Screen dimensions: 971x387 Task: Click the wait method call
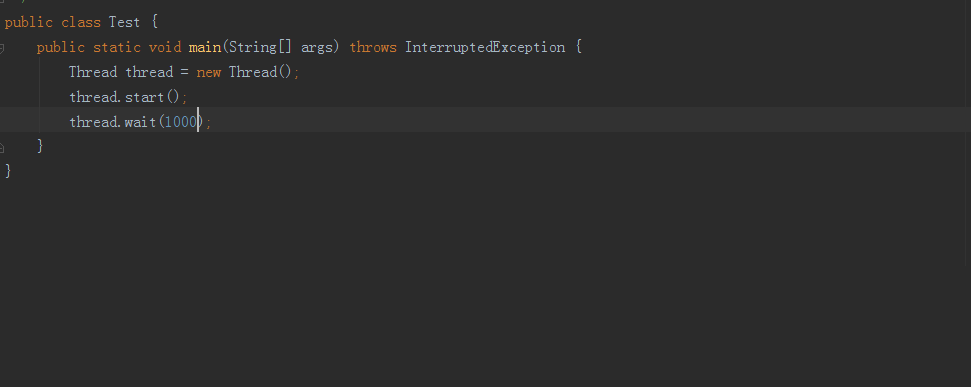point(141,122)
